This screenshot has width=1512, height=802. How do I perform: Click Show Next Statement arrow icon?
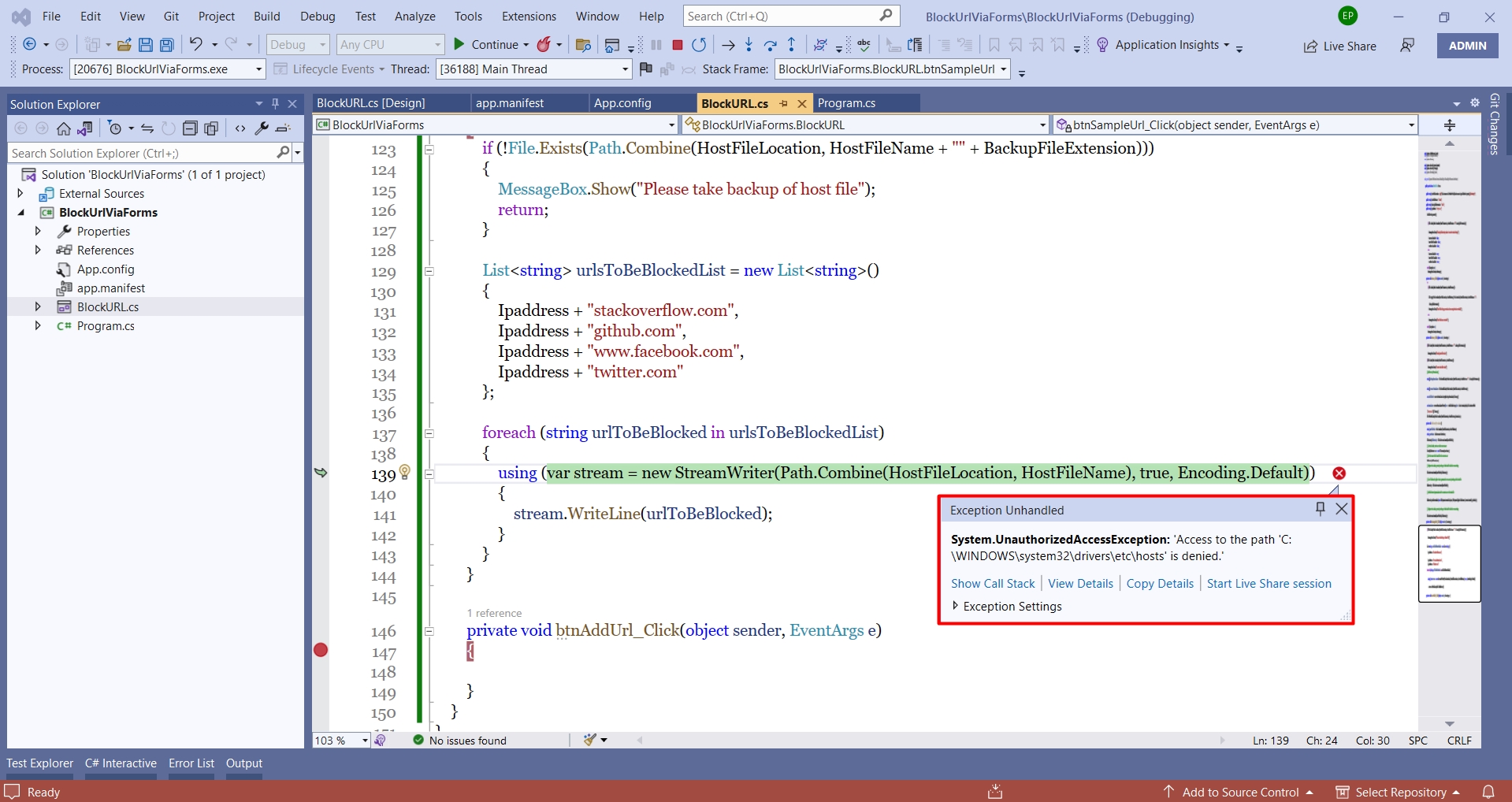click(x=728, y=45)
